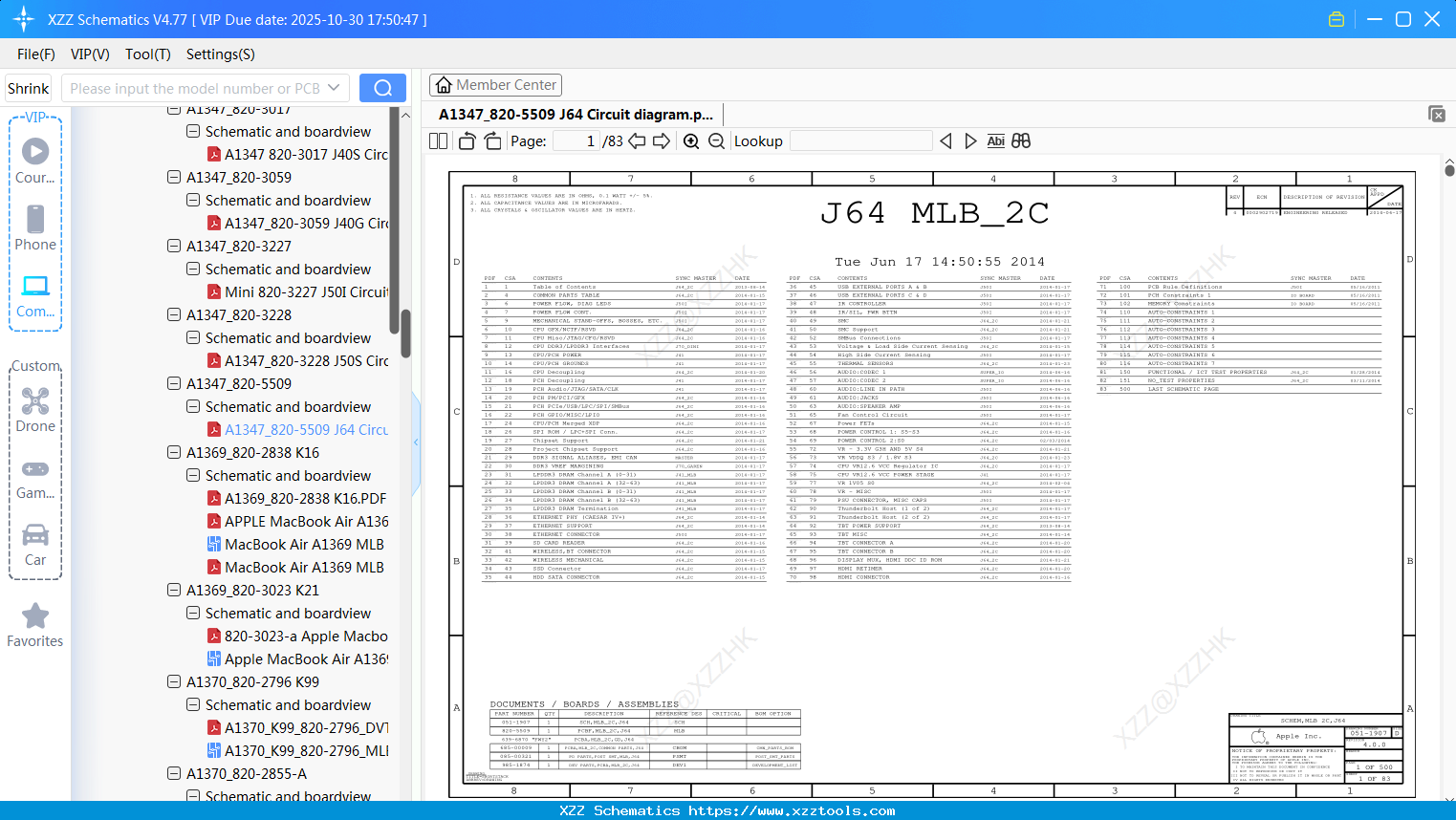
Task: Click the document area window icon at top right
Action: pyautogui.click(x=1436, y=114)
